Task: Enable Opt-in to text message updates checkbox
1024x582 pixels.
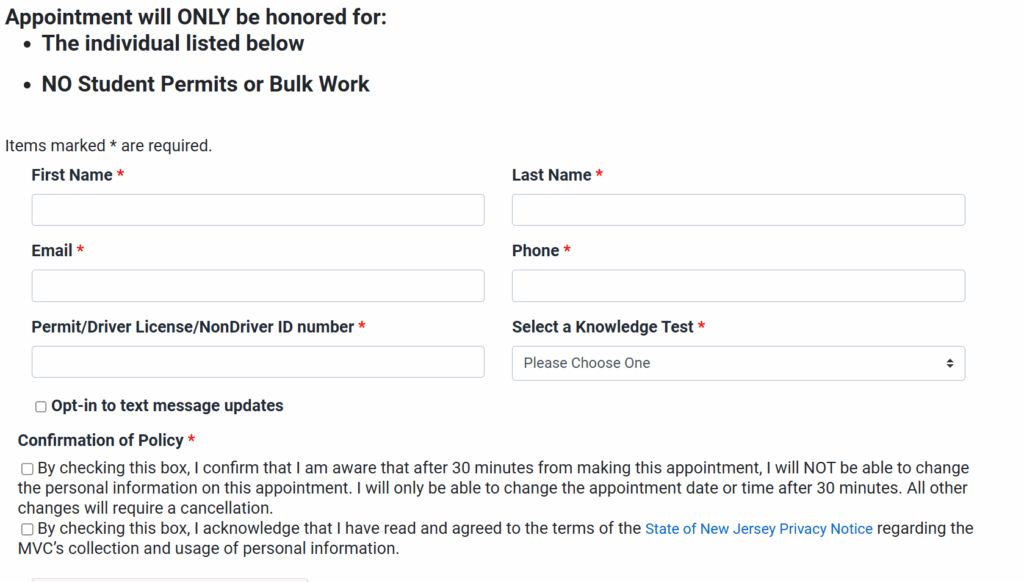Action: [x=41, y=407]
